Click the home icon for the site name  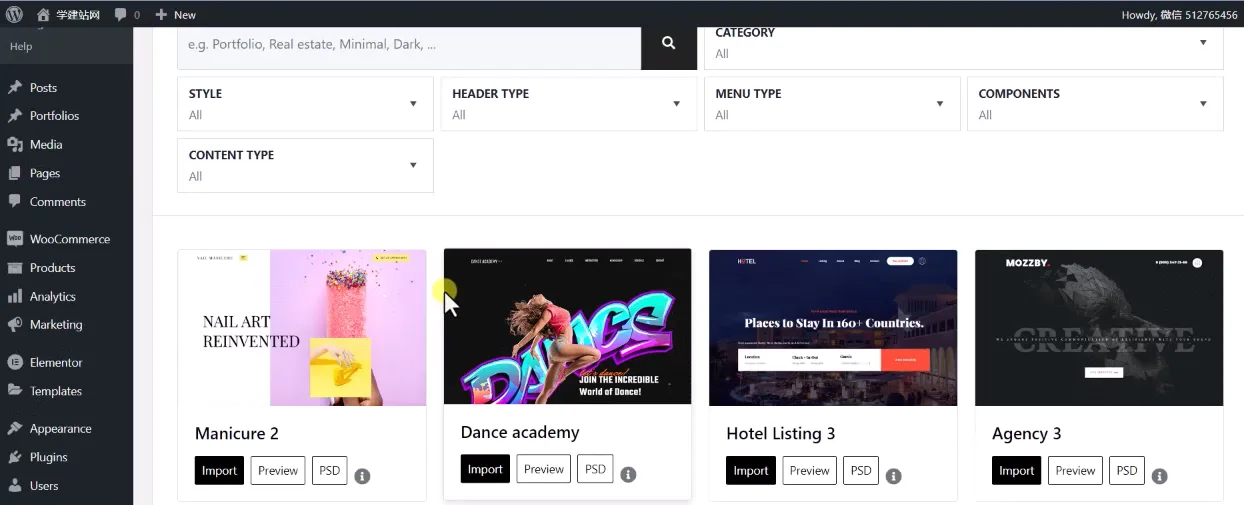(43, 14)
